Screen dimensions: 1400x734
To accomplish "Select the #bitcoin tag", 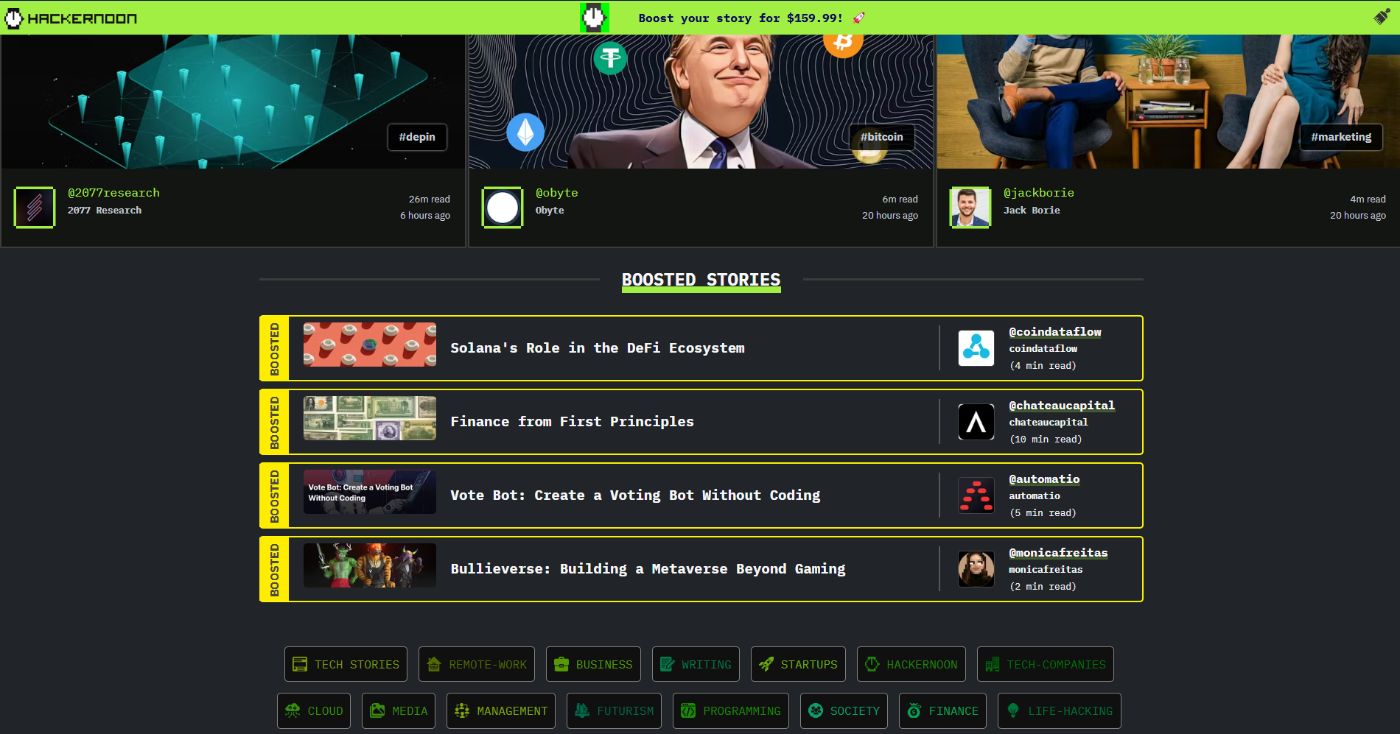I will click(x=881, y=137).
